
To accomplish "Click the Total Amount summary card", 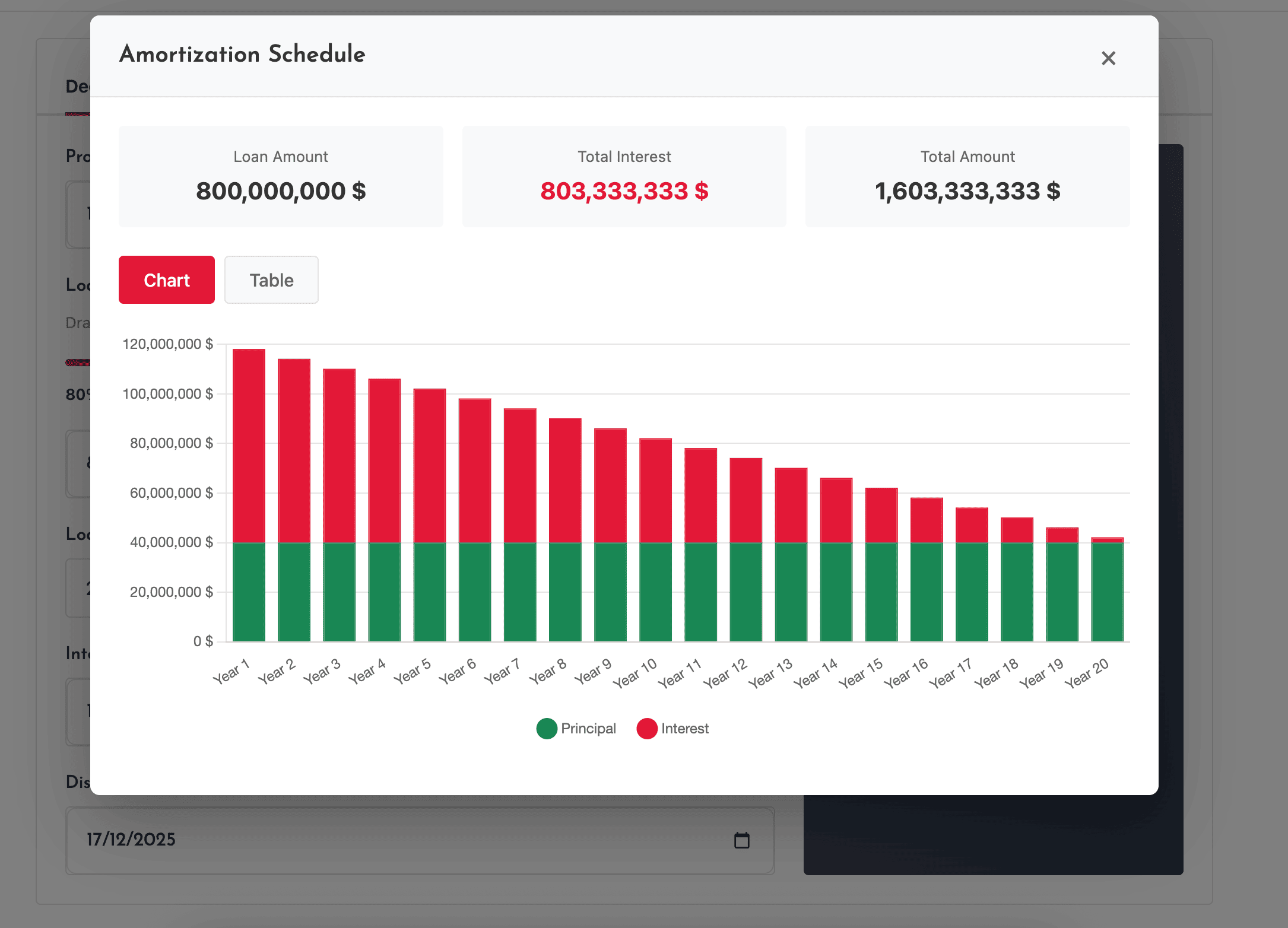I will (967, 176).
